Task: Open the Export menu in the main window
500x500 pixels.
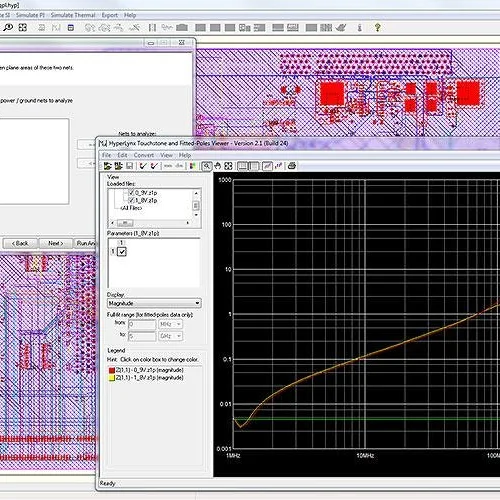Action: pos(110,15)
